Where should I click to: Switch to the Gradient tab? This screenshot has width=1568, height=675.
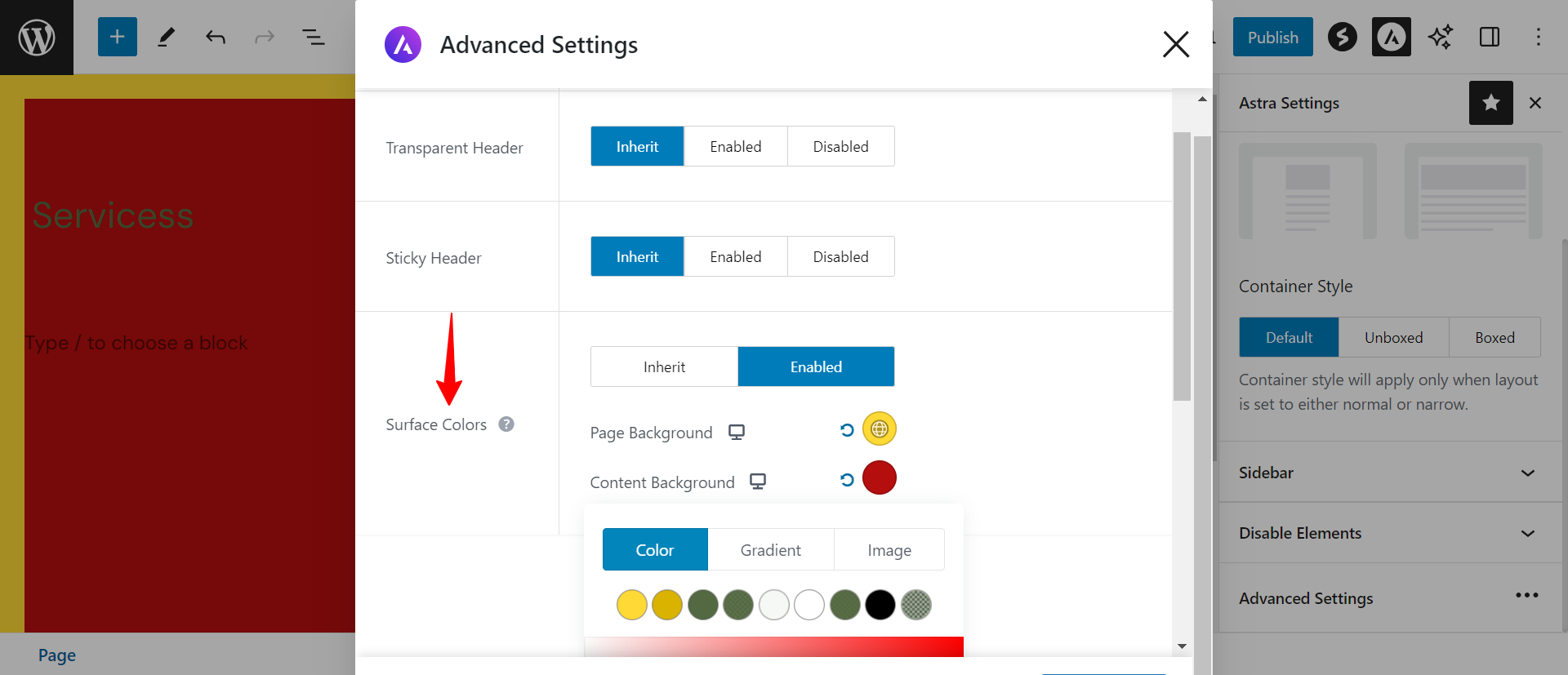tap(770, 550)
